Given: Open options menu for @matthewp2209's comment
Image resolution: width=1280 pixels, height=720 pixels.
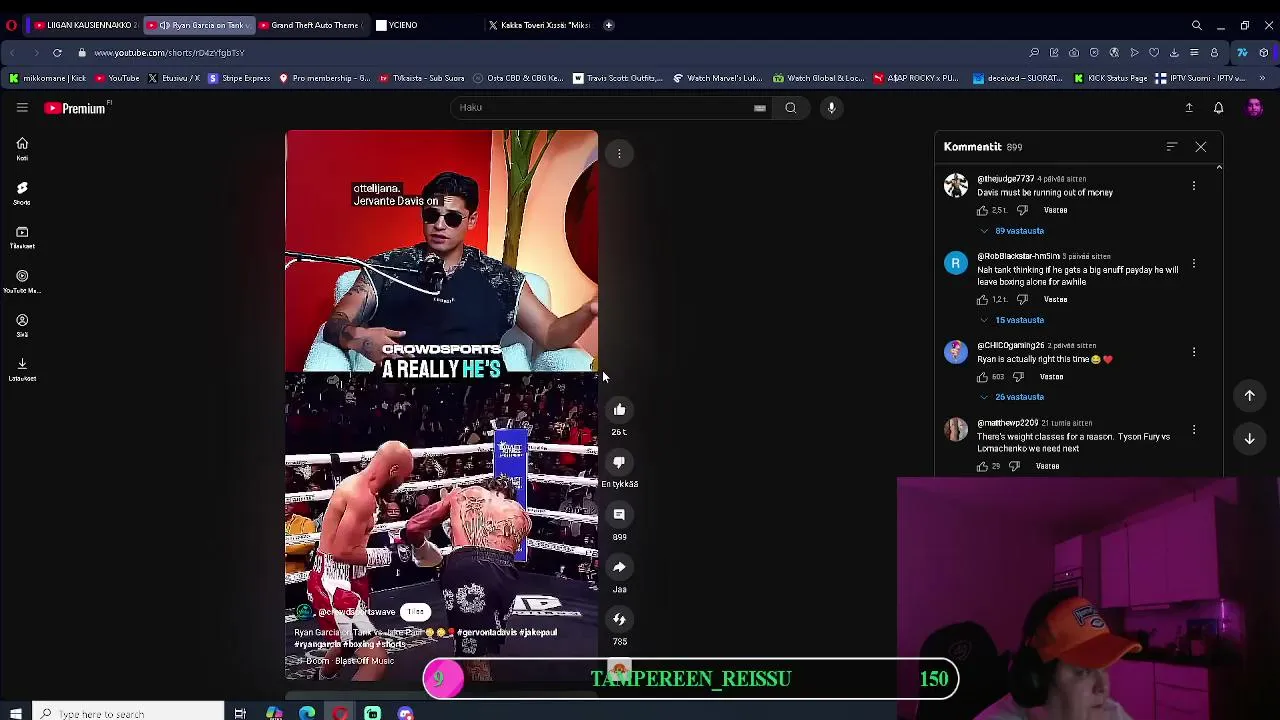Looking at the screenshot, I should click(1194, 430).
